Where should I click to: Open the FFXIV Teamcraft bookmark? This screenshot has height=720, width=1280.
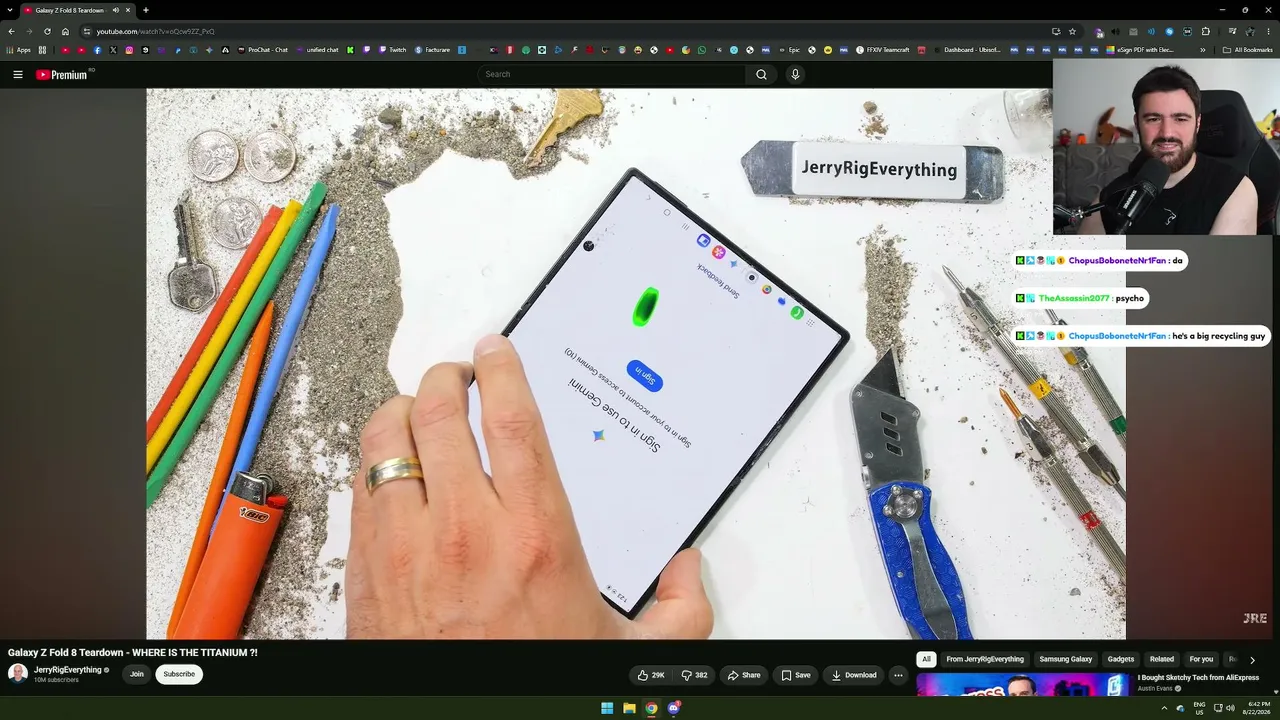[883, 50]
